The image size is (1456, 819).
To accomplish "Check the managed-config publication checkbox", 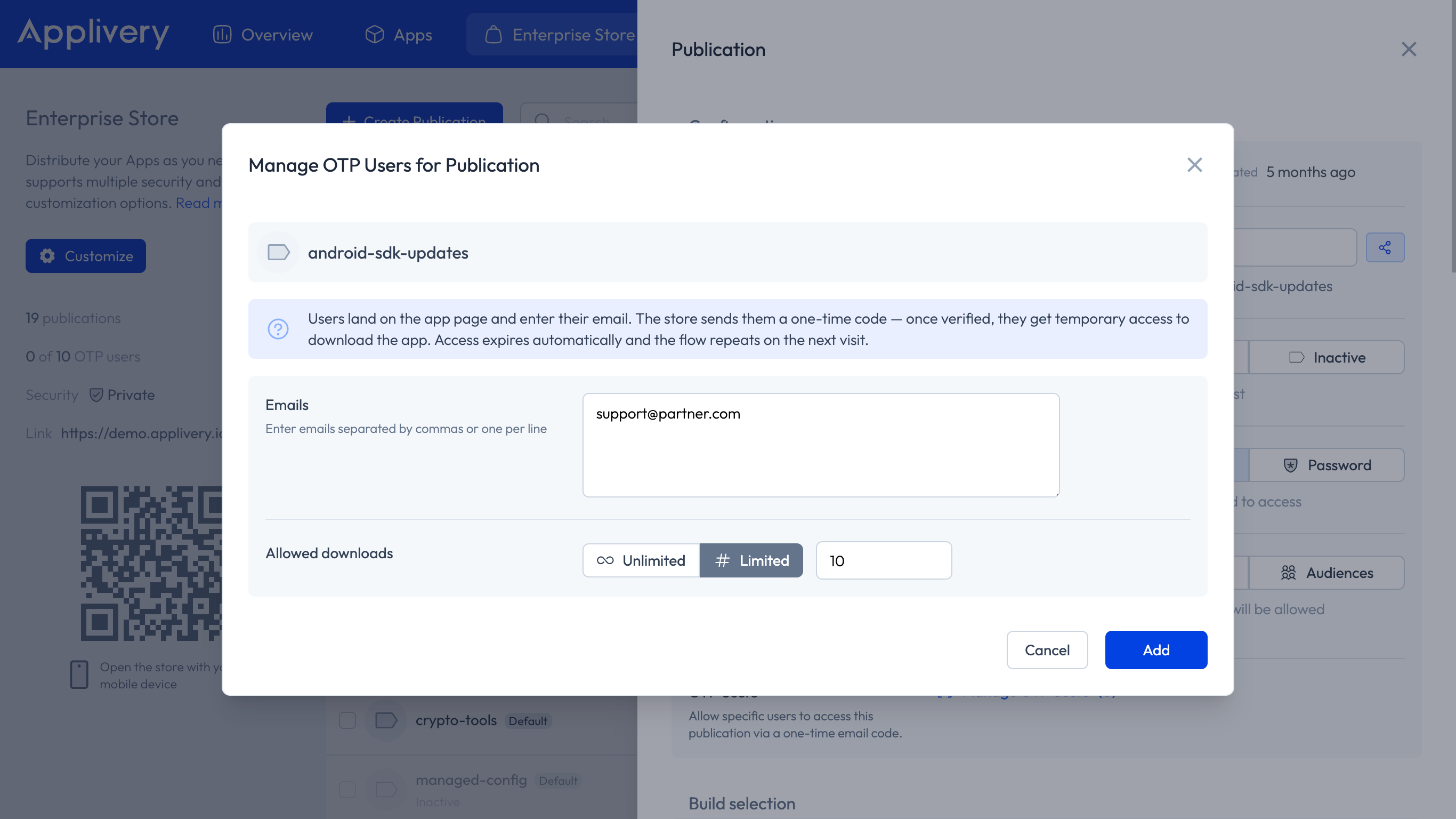I will click(x=347, y=789).
